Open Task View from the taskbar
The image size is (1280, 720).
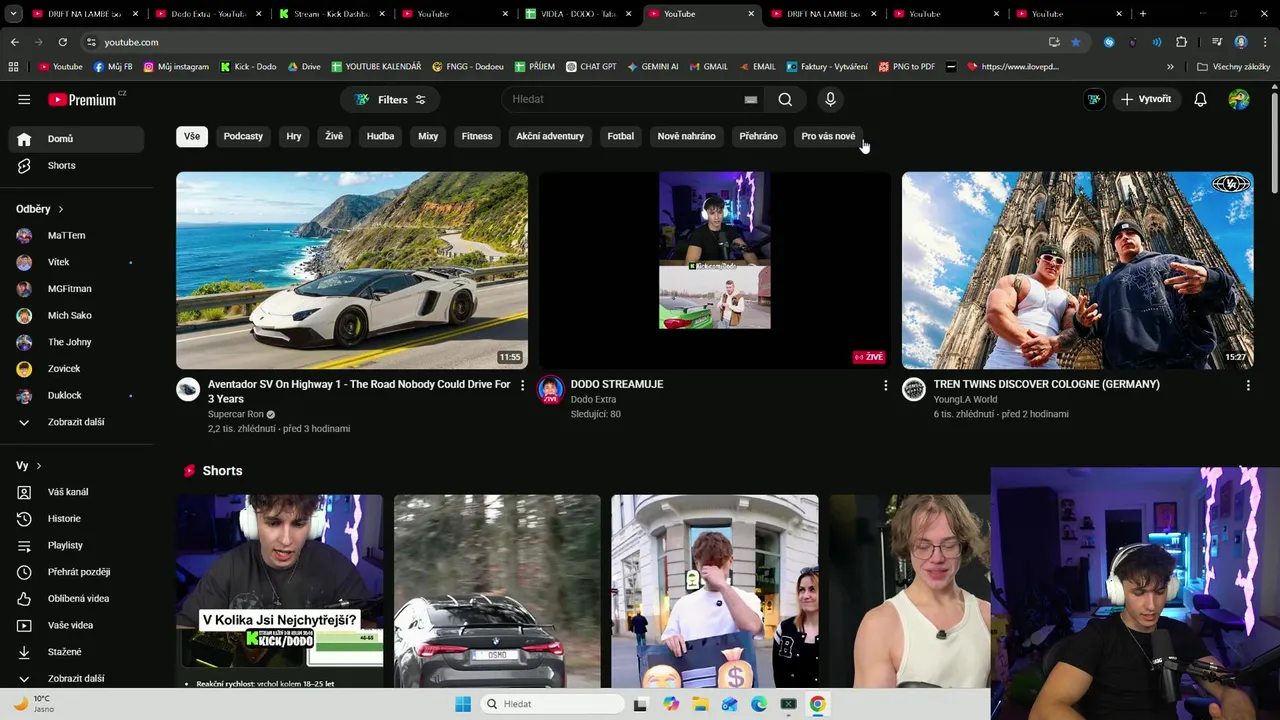(641, 704)
